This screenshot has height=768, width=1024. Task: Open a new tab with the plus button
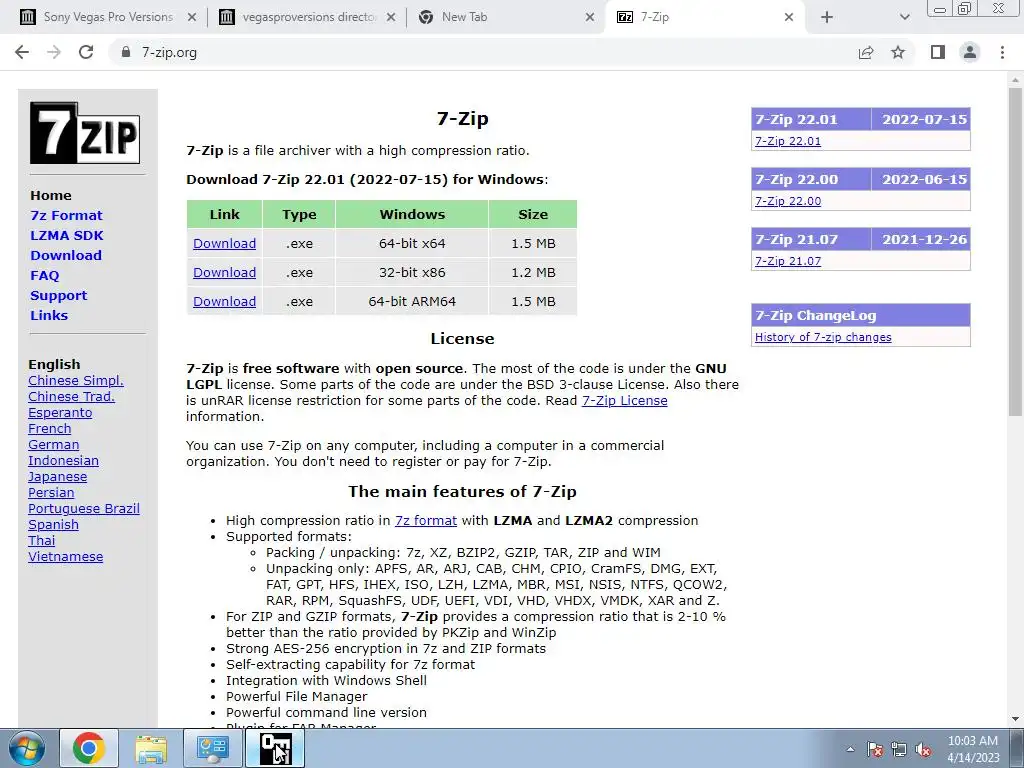click(827, 17)
